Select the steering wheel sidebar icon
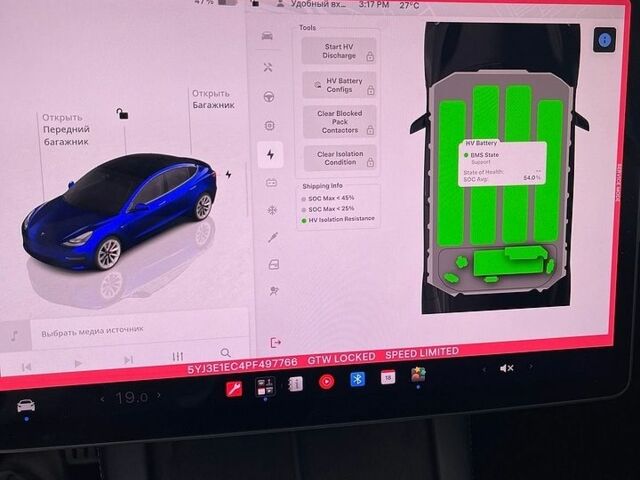 269,97
